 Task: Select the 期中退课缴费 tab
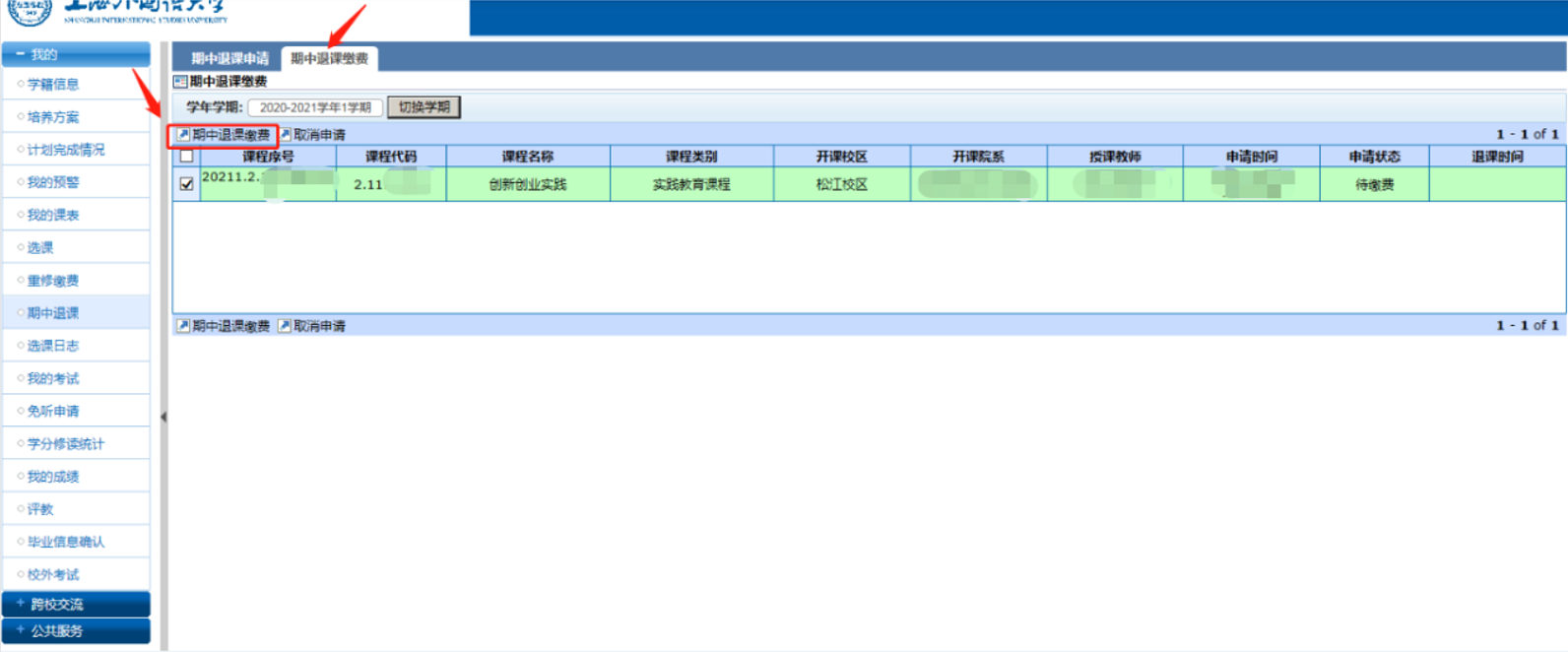(329, 59)
